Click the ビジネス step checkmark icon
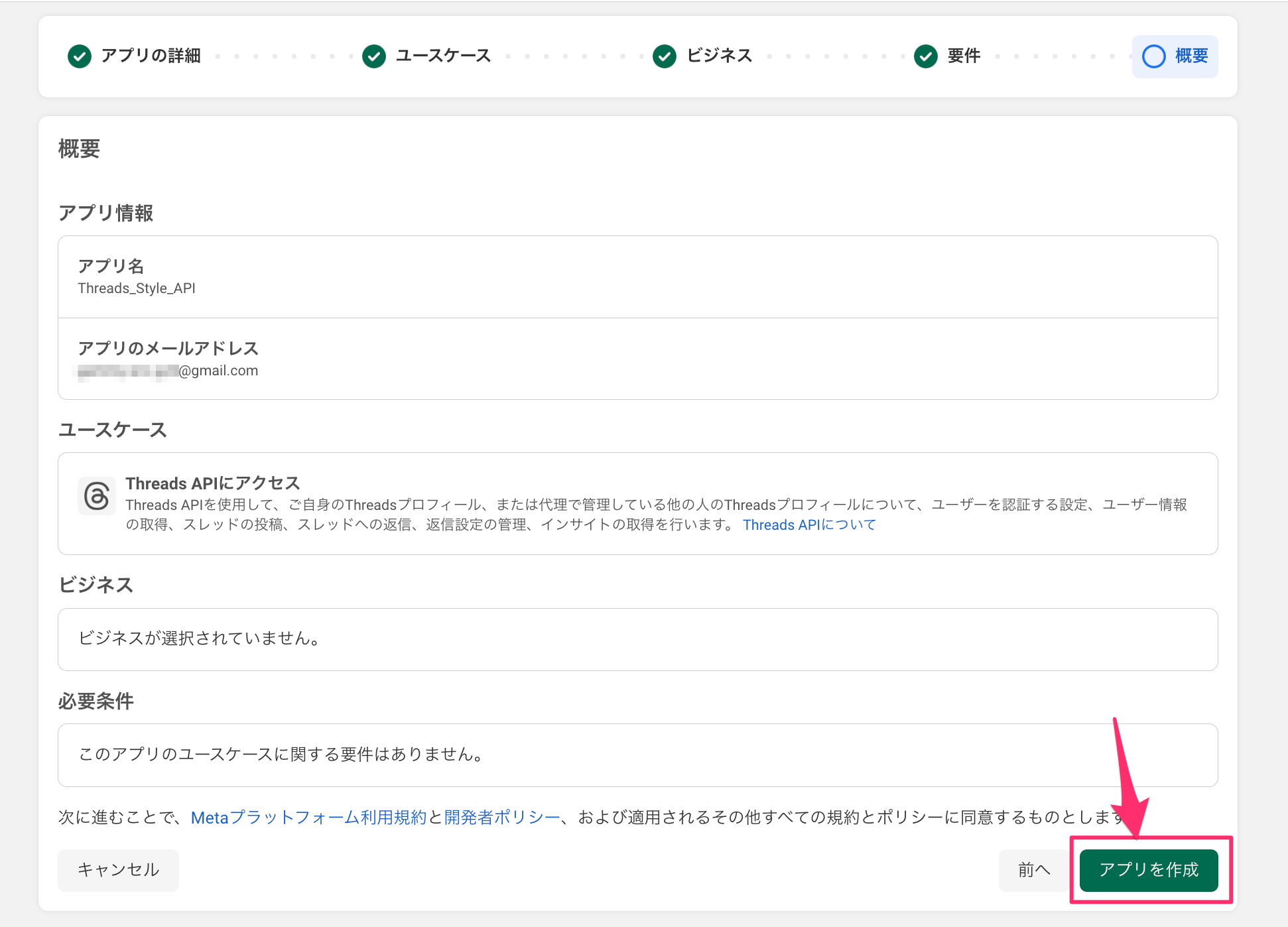Screen dimensions: 1288x927 click(665, 56)
